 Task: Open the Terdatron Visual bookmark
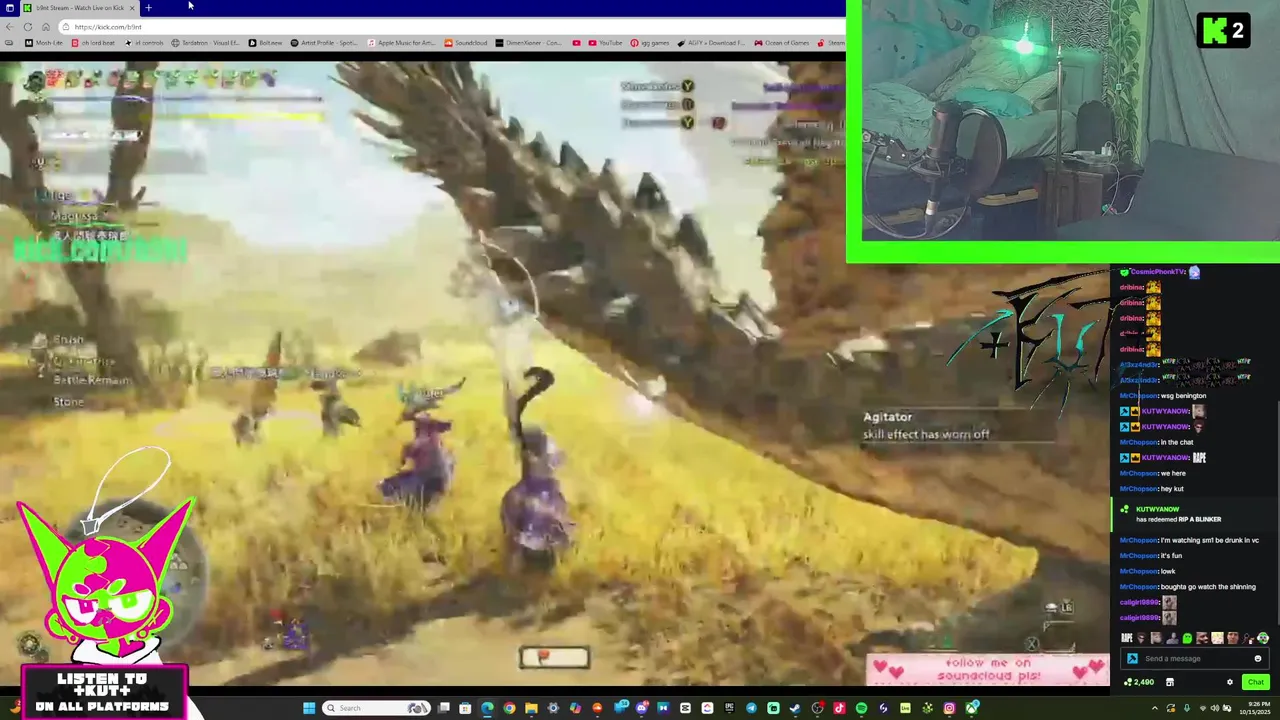(x=205, y=43)
